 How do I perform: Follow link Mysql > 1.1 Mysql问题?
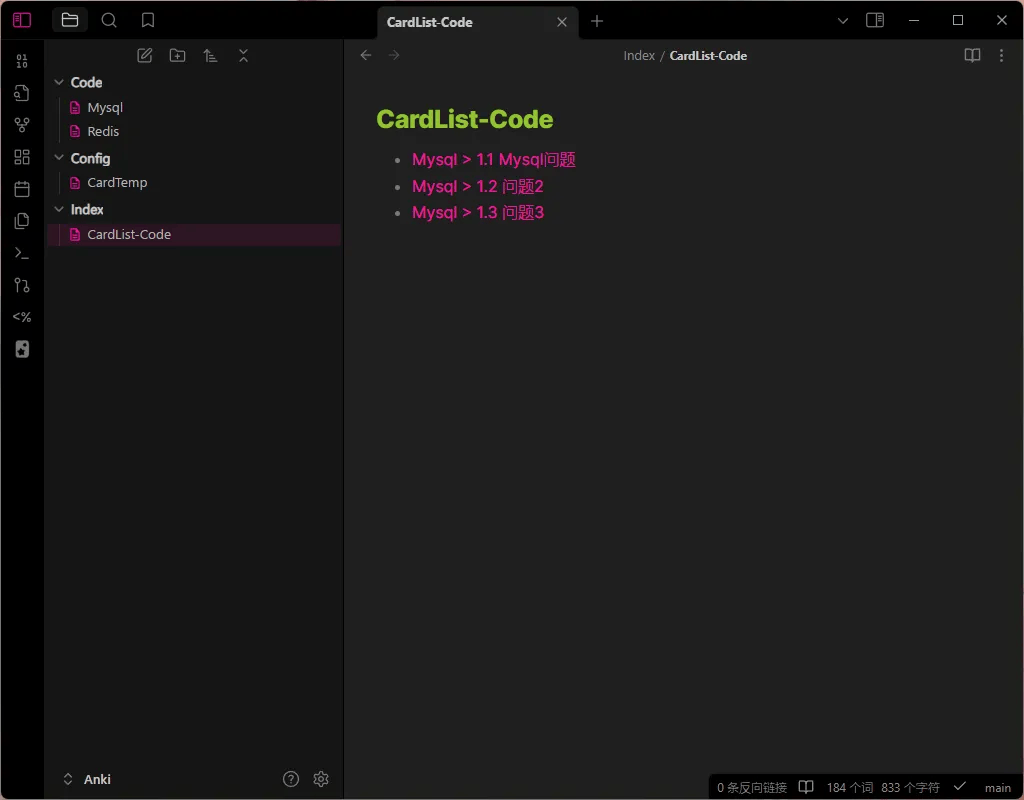(494, 159)
